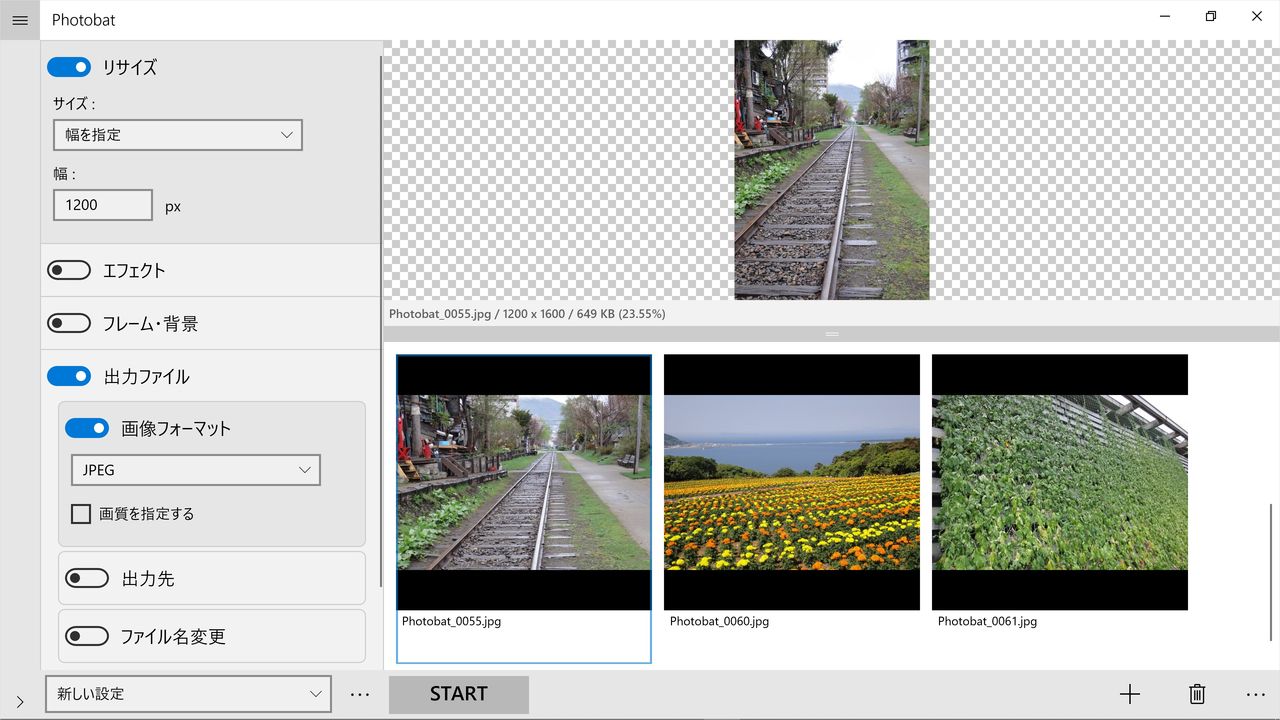
Task: Click the Photobat_0060.jpg file name label
Action: pyautogui.click(x=719, y=621)
